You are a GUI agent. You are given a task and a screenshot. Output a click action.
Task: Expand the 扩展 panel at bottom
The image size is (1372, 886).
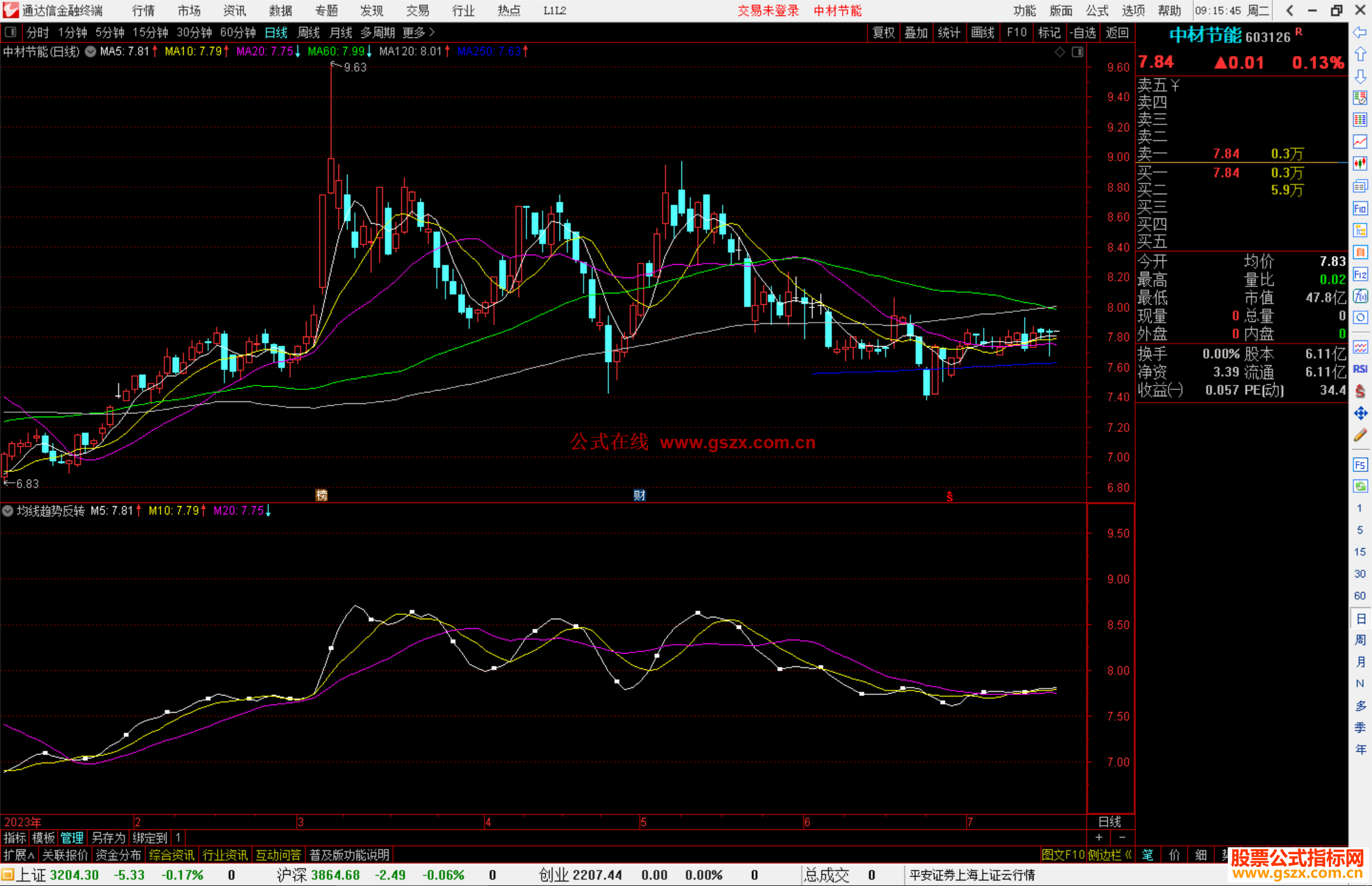click(19, 855)
